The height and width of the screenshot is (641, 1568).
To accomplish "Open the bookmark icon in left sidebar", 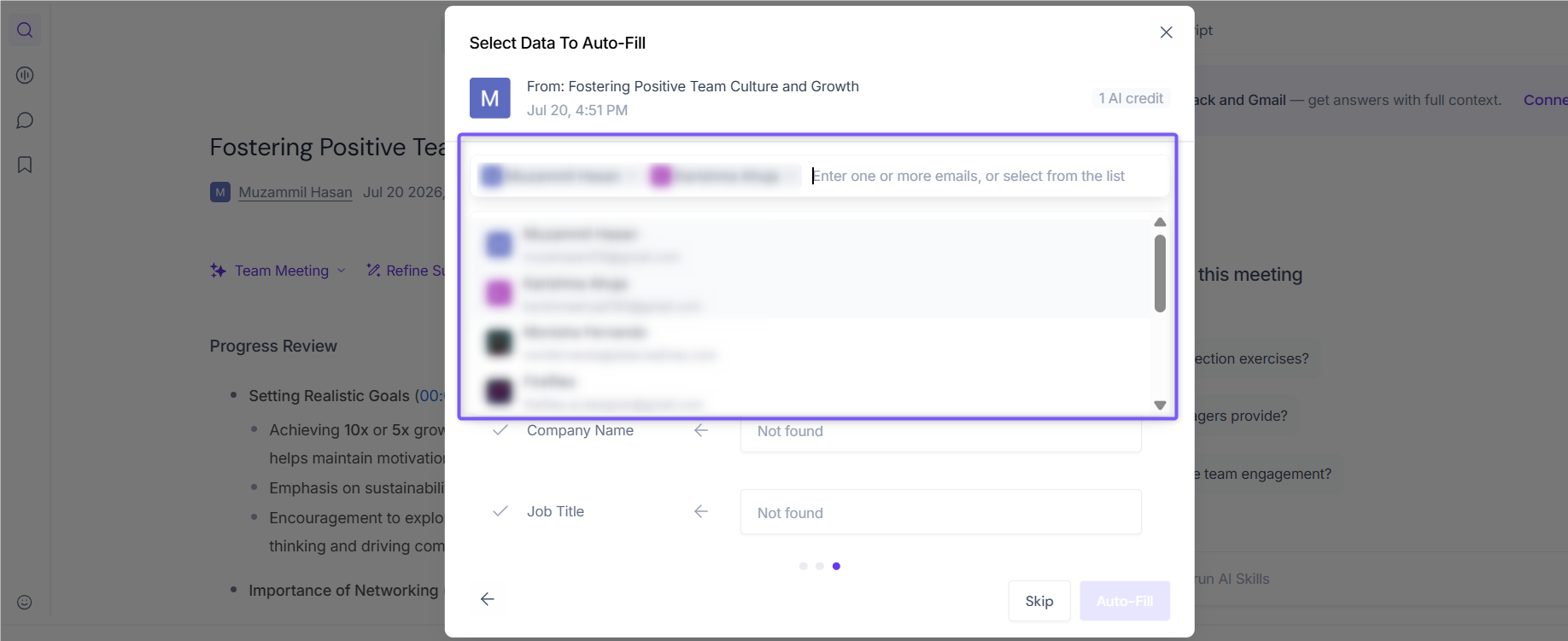I will (x=25, y=165).
